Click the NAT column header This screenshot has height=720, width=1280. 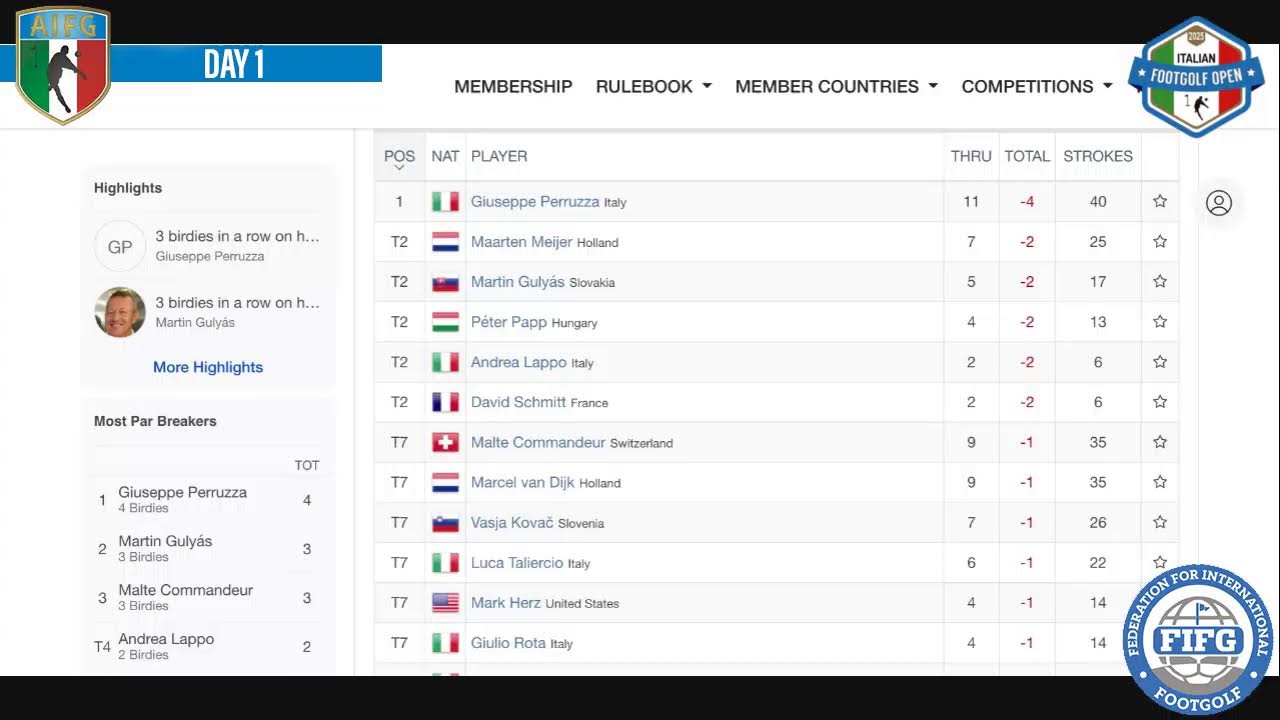(445, 156)
